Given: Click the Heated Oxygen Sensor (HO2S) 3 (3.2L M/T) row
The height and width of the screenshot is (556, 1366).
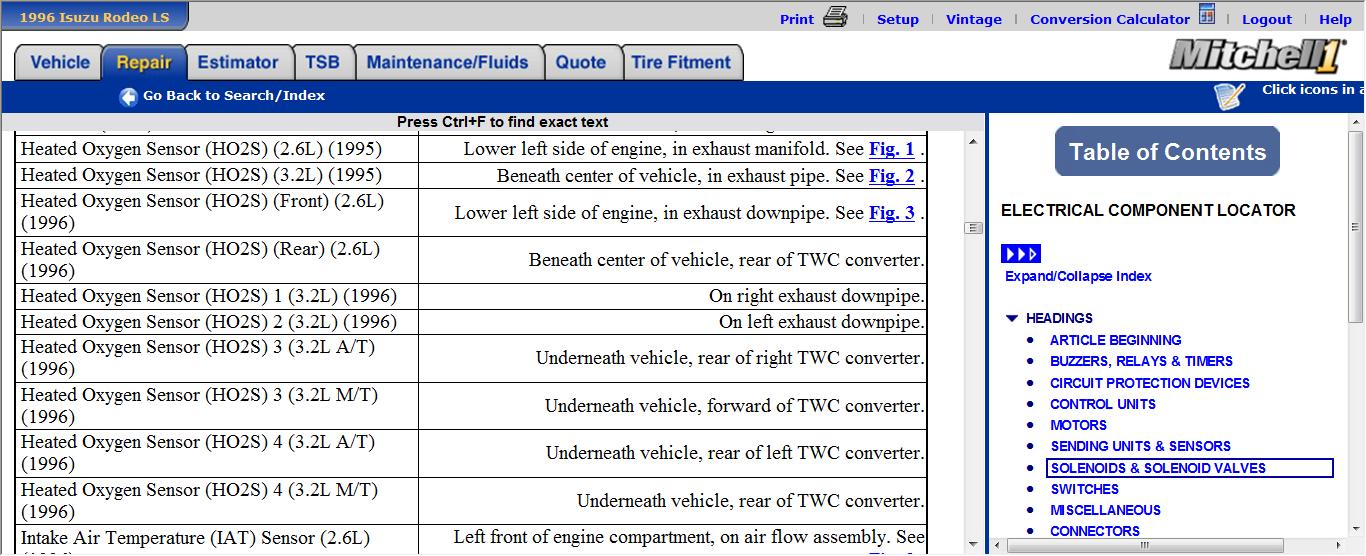Looking at the screenshot, I should point(471,406).
